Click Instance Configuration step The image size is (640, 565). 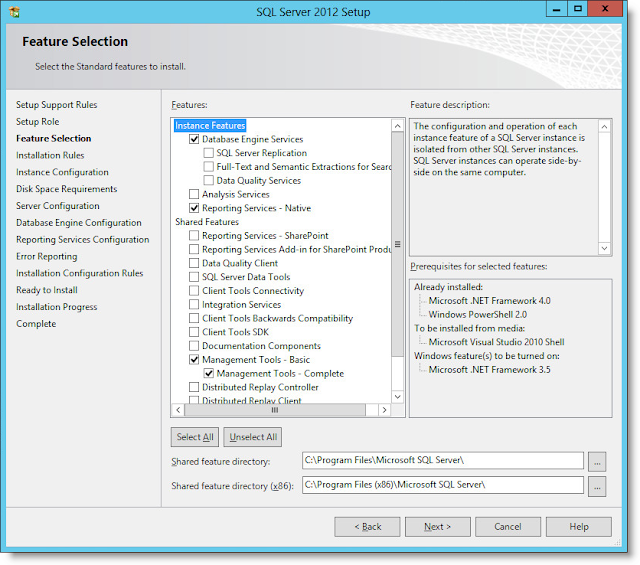click(x=62, y=172)
